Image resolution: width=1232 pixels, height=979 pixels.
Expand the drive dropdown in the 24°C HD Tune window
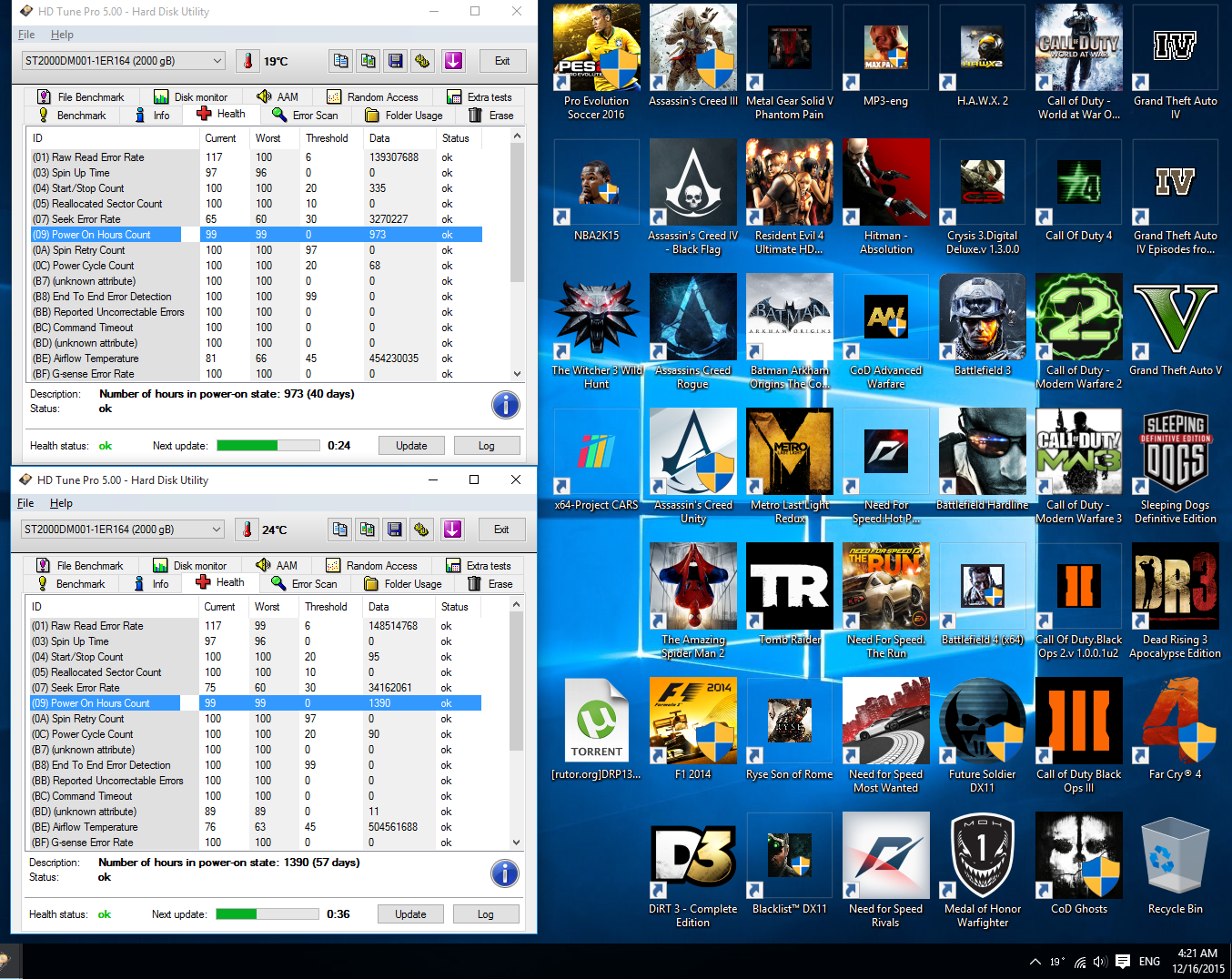click(217, 530)
